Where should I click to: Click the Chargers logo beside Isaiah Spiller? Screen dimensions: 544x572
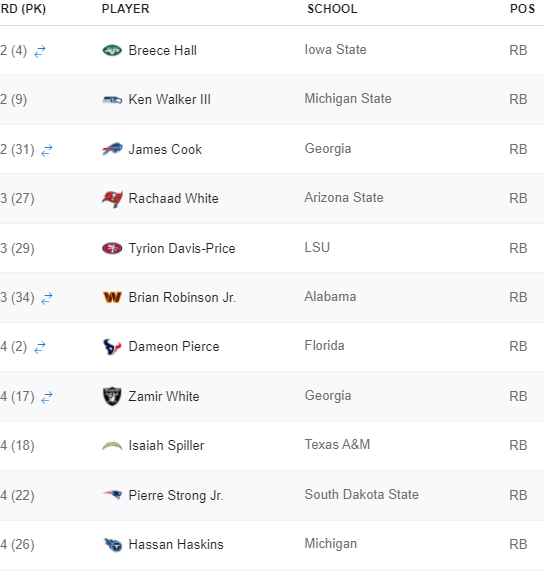pyautogui.click(x=112, y=445)
